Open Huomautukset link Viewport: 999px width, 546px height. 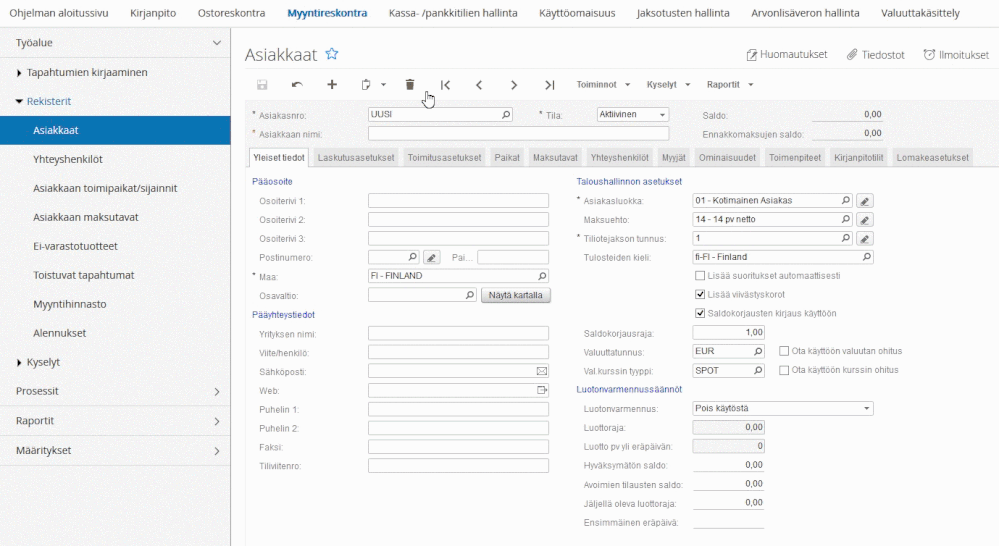pyautogui.click(x=786, y=54)
